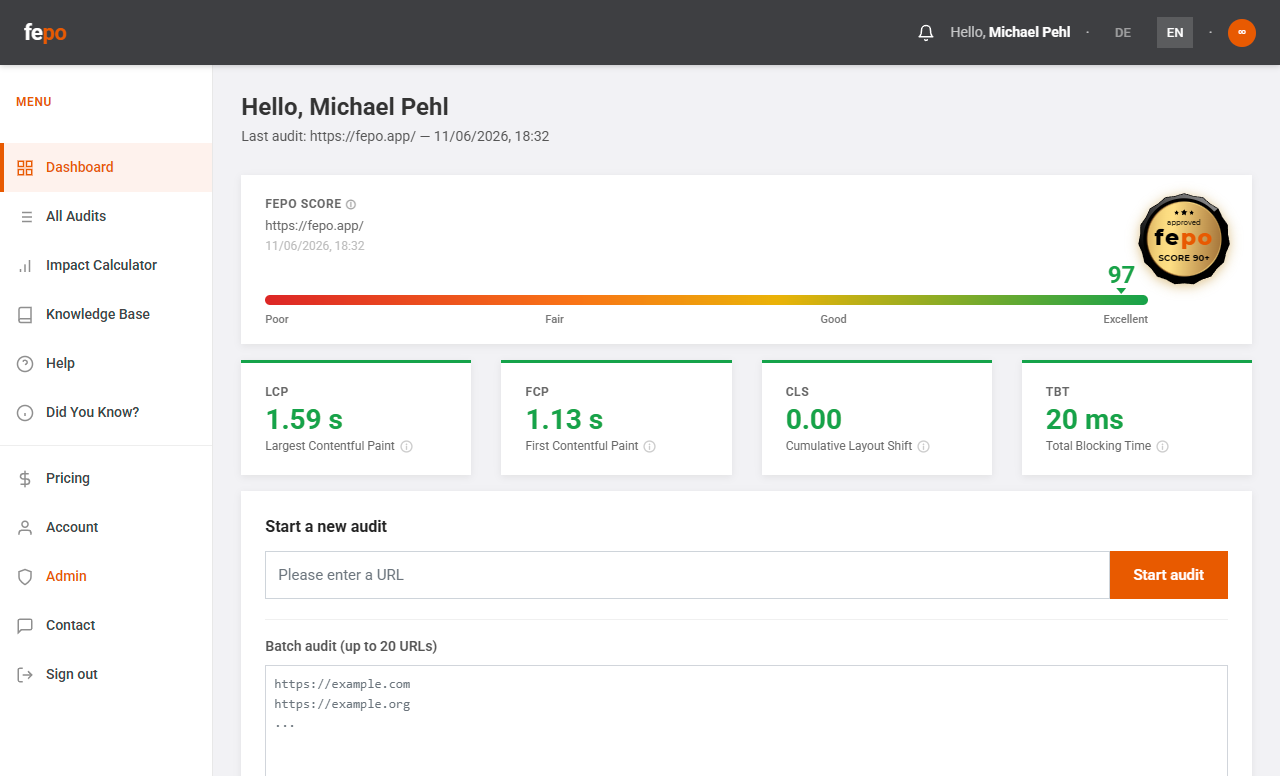Open the Contact page

pos(106,625)
